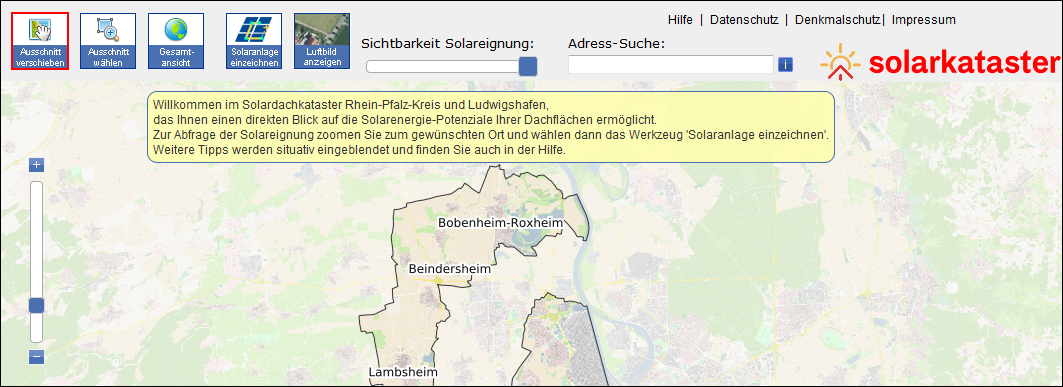Screen dimensions: 1063x387
Task: Toggle Luftbild anzeigen aerial view
Action: point(322,41)
